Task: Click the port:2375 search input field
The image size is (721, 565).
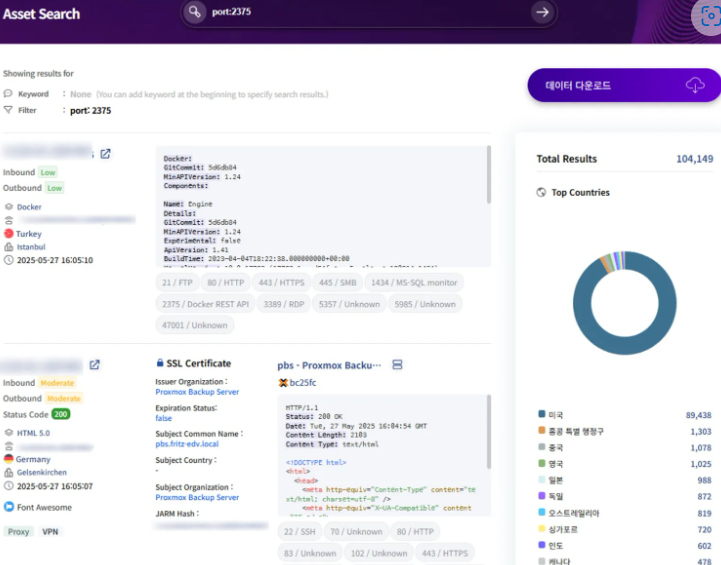Action: point(368,12)
